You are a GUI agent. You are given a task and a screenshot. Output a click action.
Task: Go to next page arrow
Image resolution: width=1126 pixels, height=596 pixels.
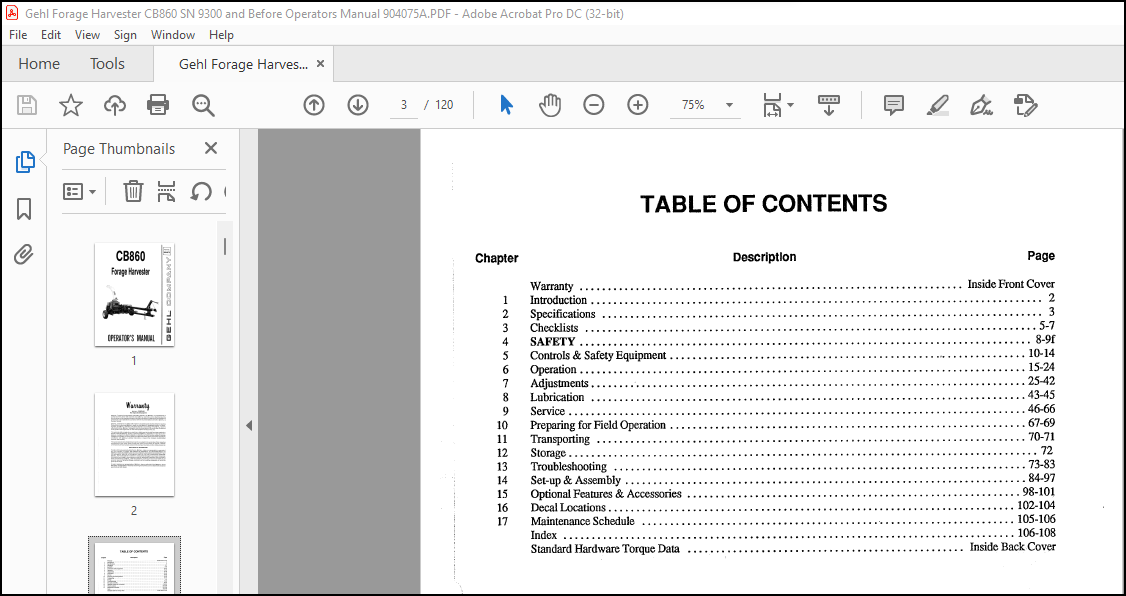358,106
